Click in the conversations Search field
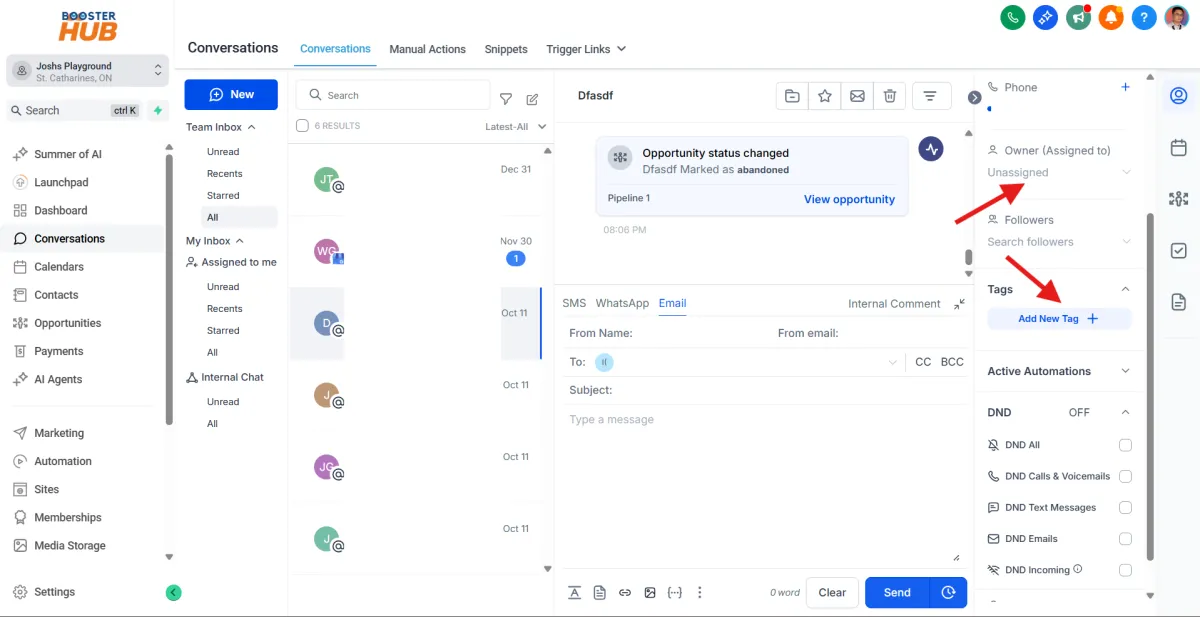Image resolution: width=1200 pixels, height=617 pixels. click(x=393, y=95)
